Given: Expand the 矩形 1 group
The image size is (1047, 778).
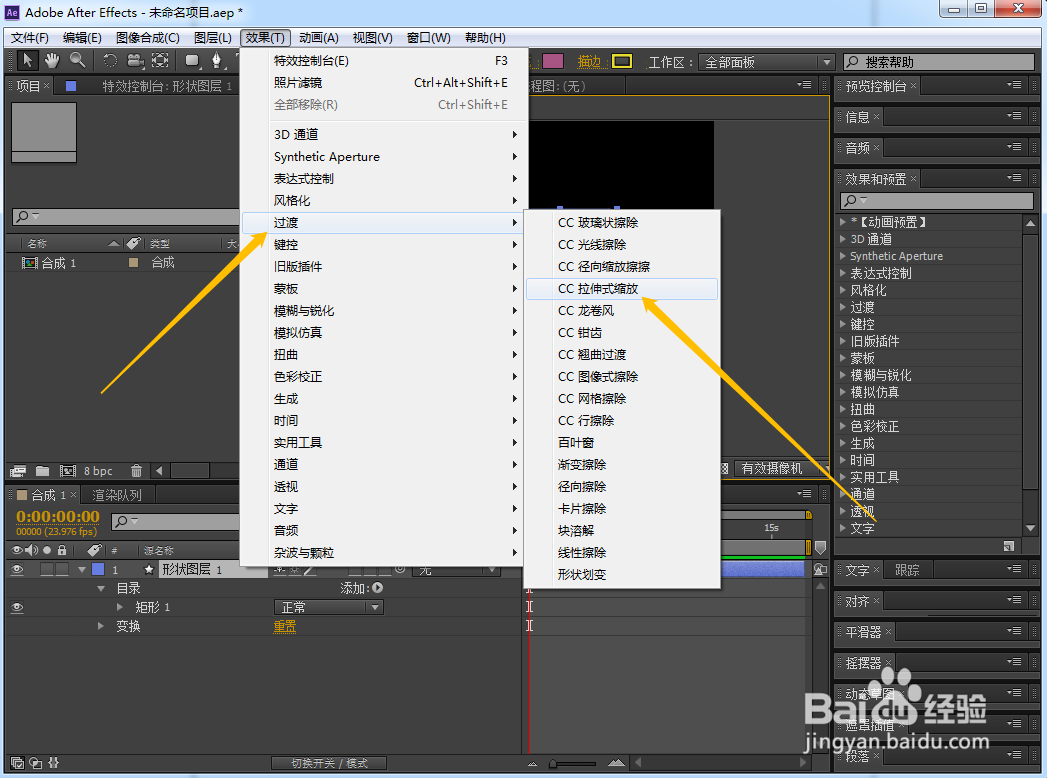Looking at the screenshot, I should tap(120, 607).
